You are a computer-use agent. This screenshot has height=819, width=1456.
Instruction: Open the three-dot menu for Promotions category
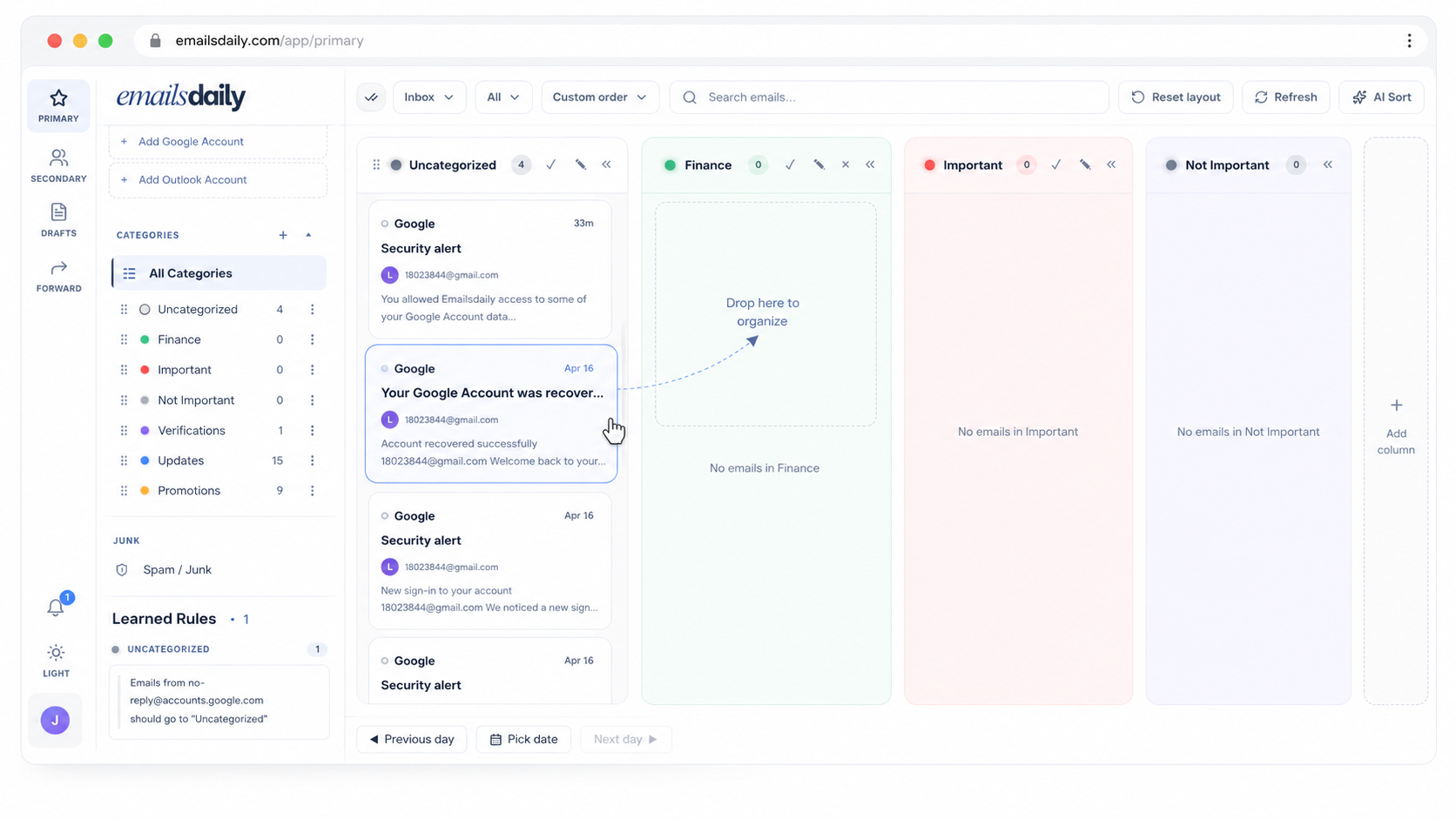pos(313,491)
